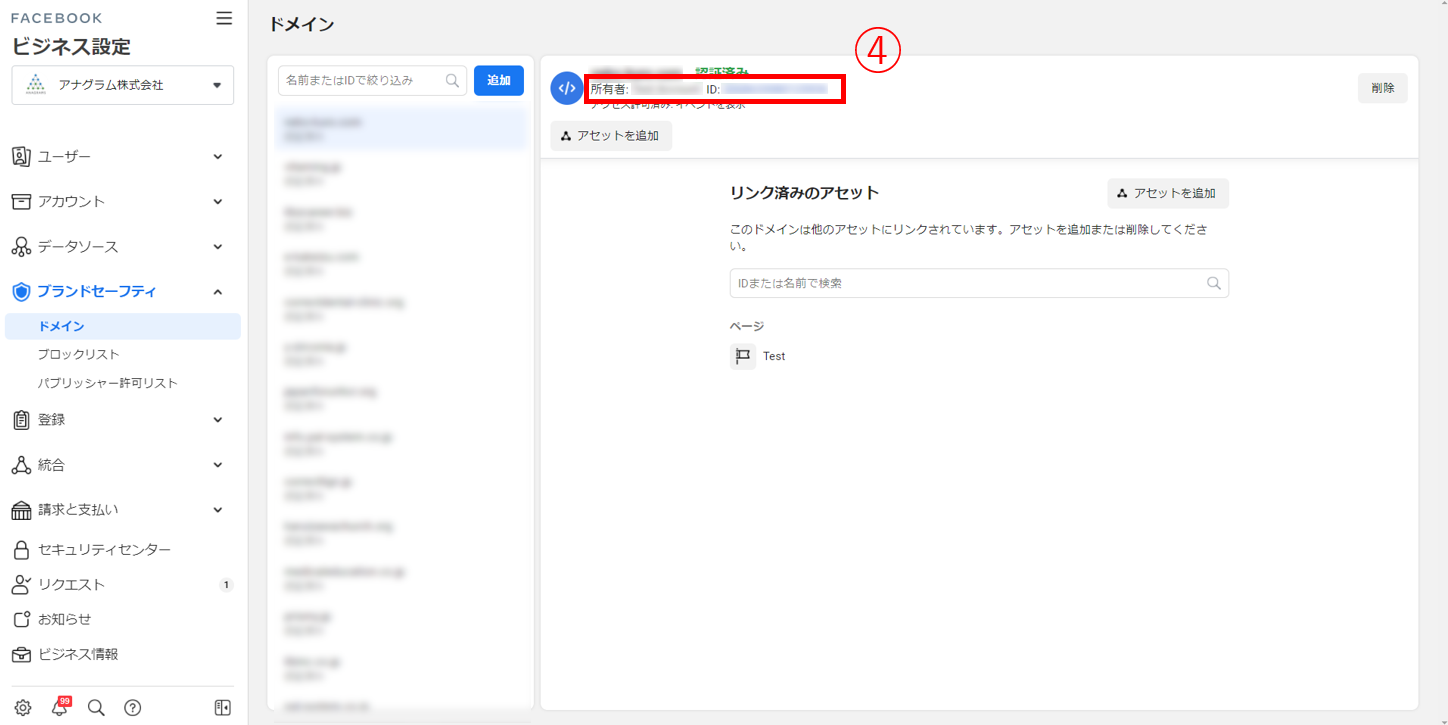Click the settings gear icon at bottom

point(23,707)
